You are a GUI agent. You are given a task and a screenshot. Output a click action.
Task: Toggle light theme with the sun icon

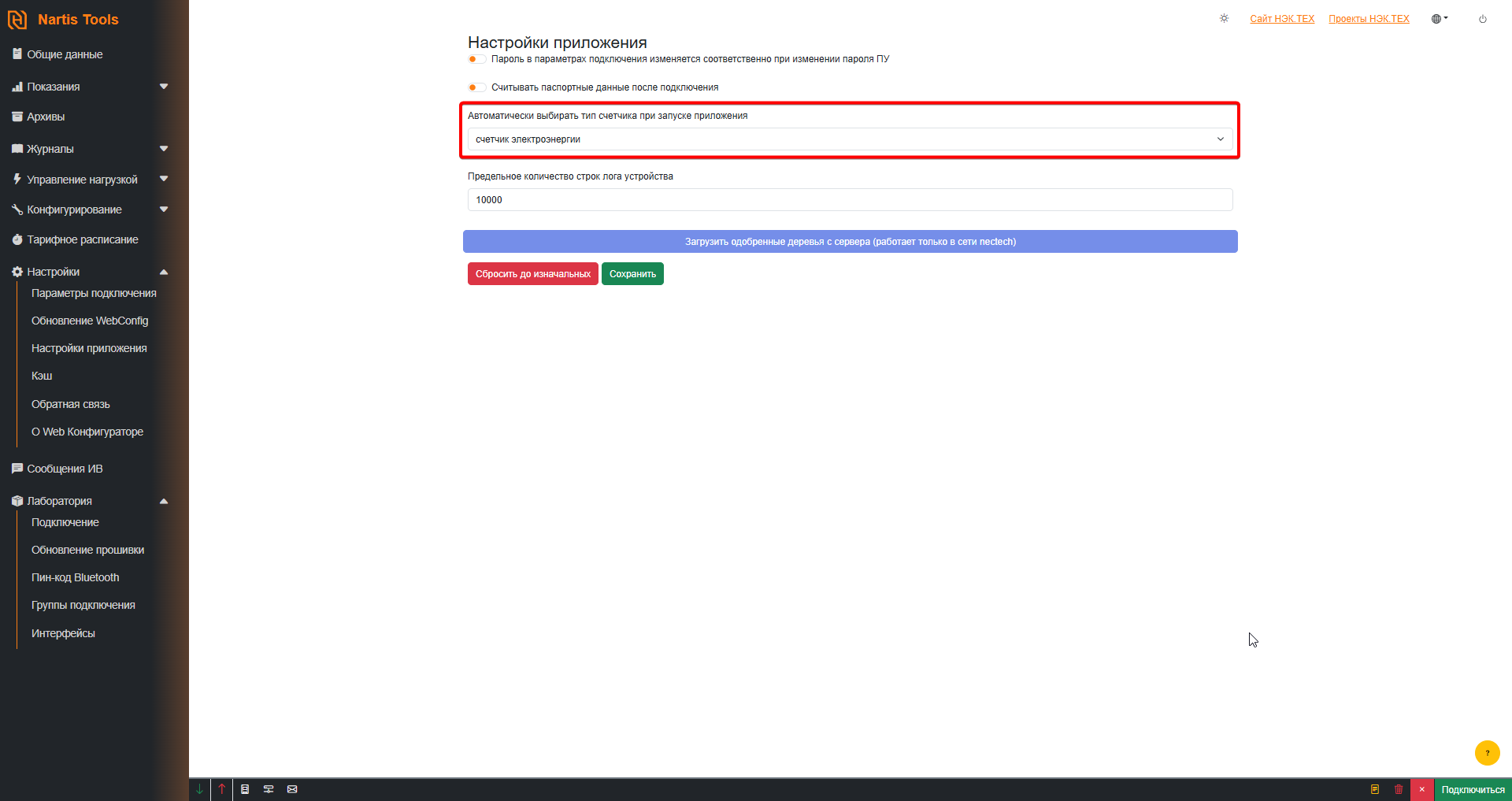(1223, 18)
